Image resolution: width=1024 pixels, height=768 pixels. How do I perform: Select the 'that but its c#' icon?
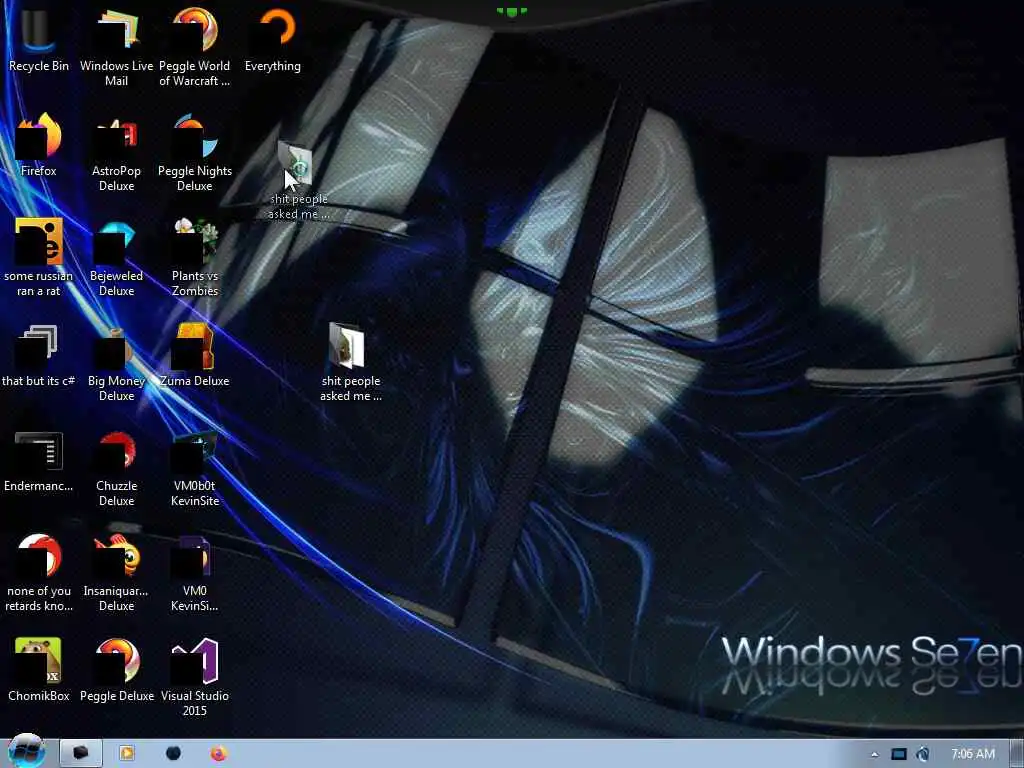click(x=39, y=355)
